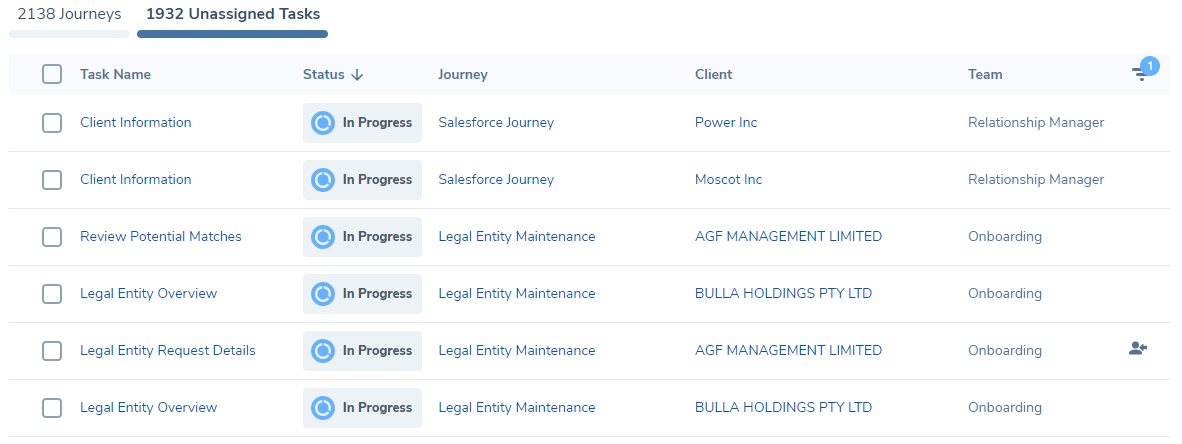Open Salesforce Journey link for Power Inc
This screenshot has width=1182, height=444.
(496, 123)
